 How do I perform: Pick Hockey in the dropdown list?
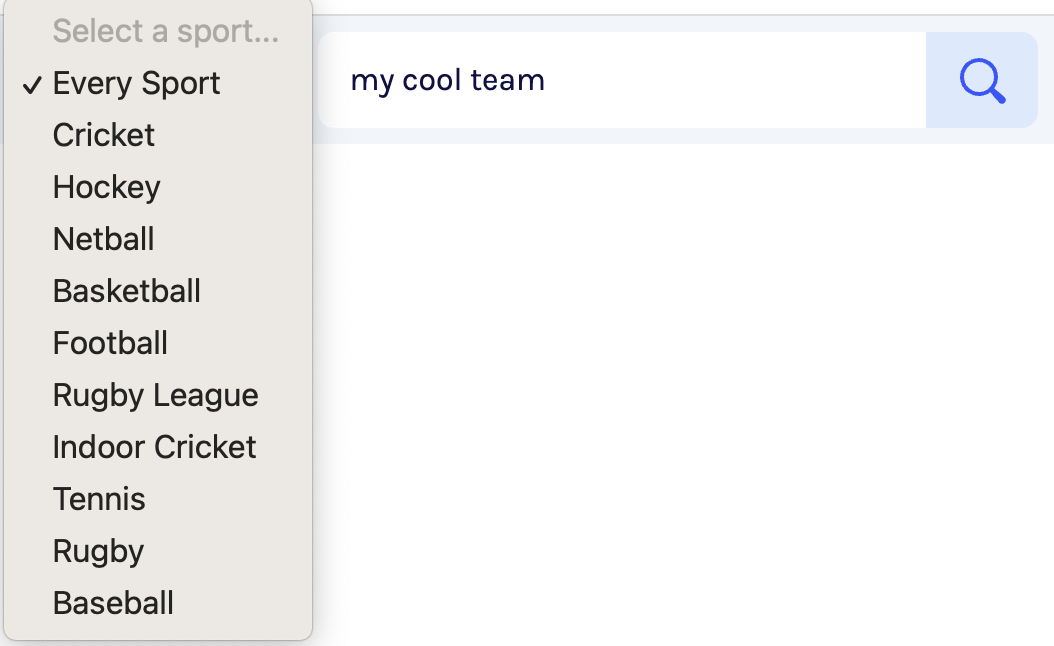pos(158,187)
